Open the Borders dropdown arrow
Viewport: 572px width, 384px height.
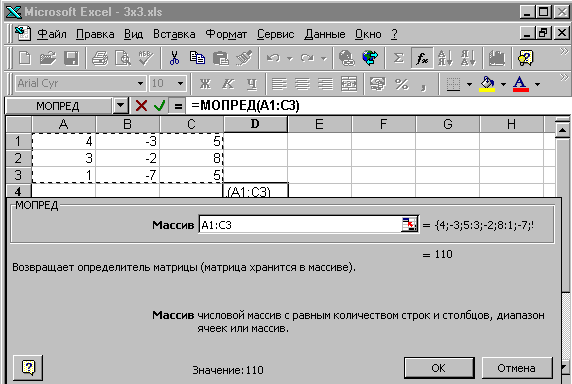tap(469, 85)
